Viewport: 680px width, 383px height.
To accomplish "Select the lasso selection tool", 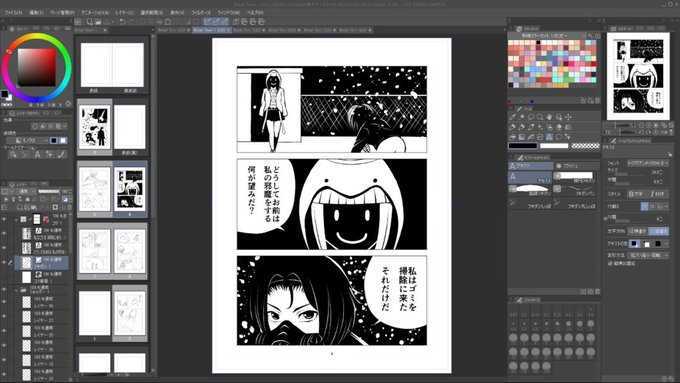I will 531,117.
